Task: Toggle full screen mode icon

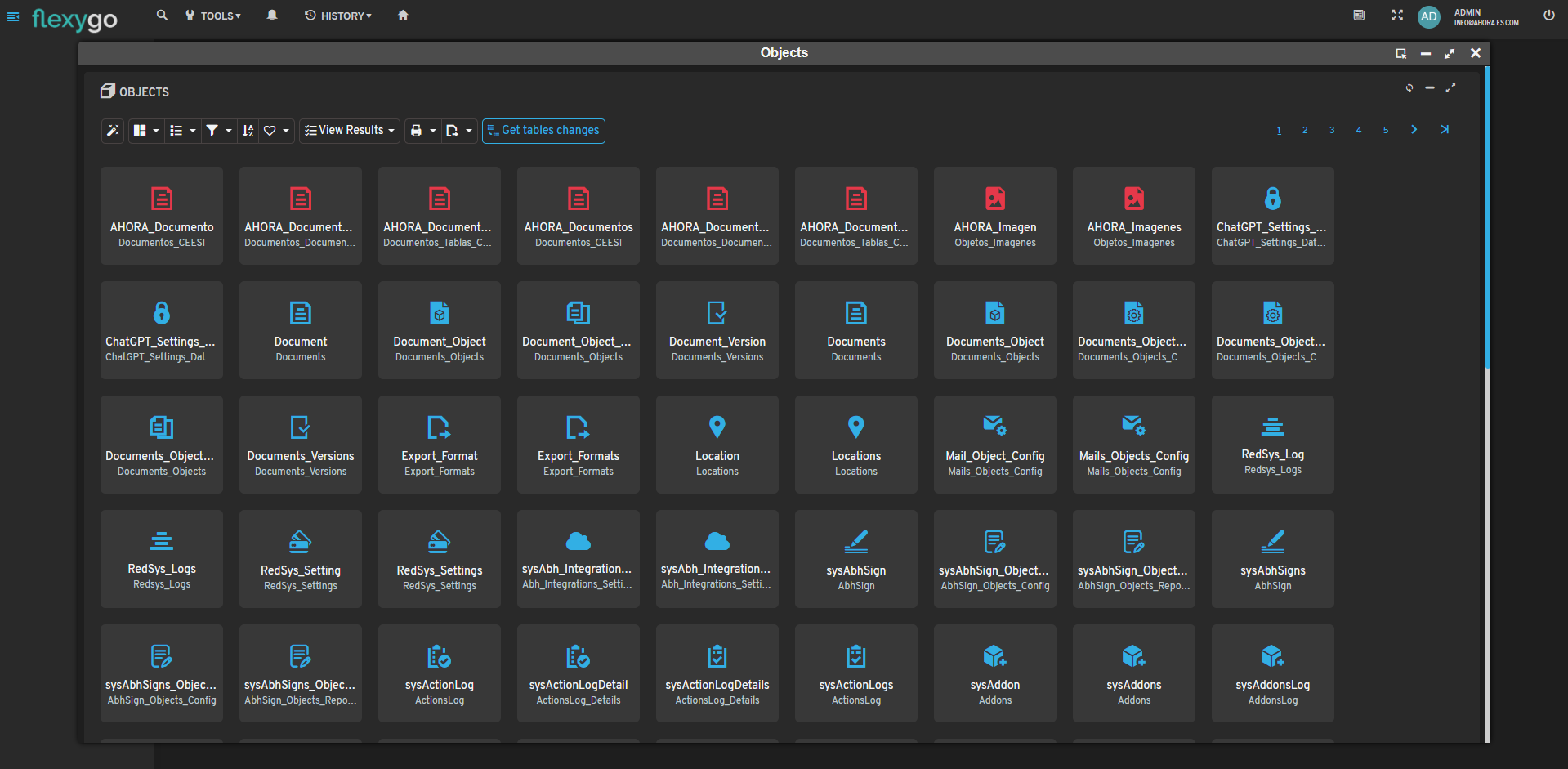Action: [1397, 16]
